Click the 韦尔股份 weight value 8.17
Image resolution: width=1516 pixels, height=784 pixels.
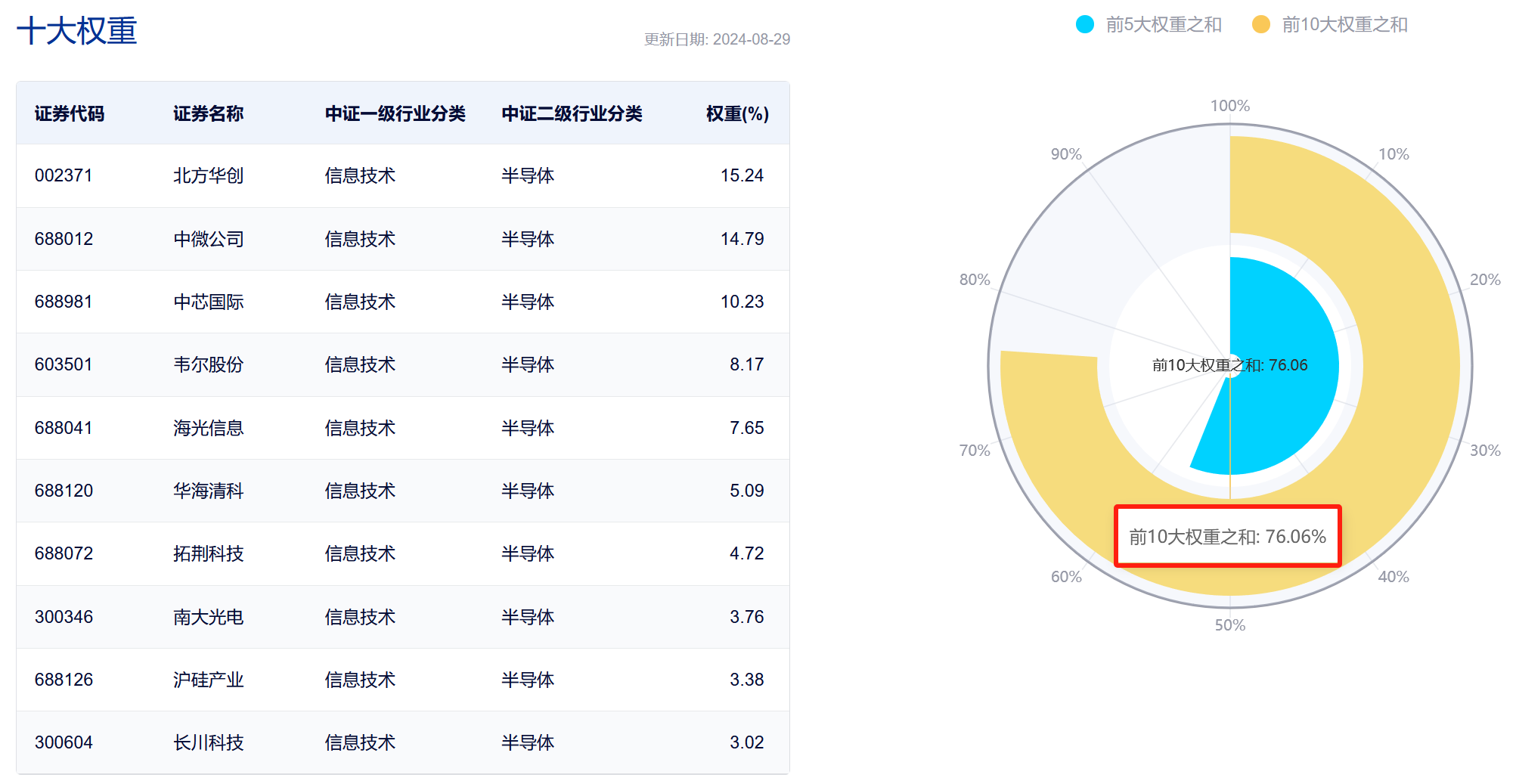tap(746, 364)
